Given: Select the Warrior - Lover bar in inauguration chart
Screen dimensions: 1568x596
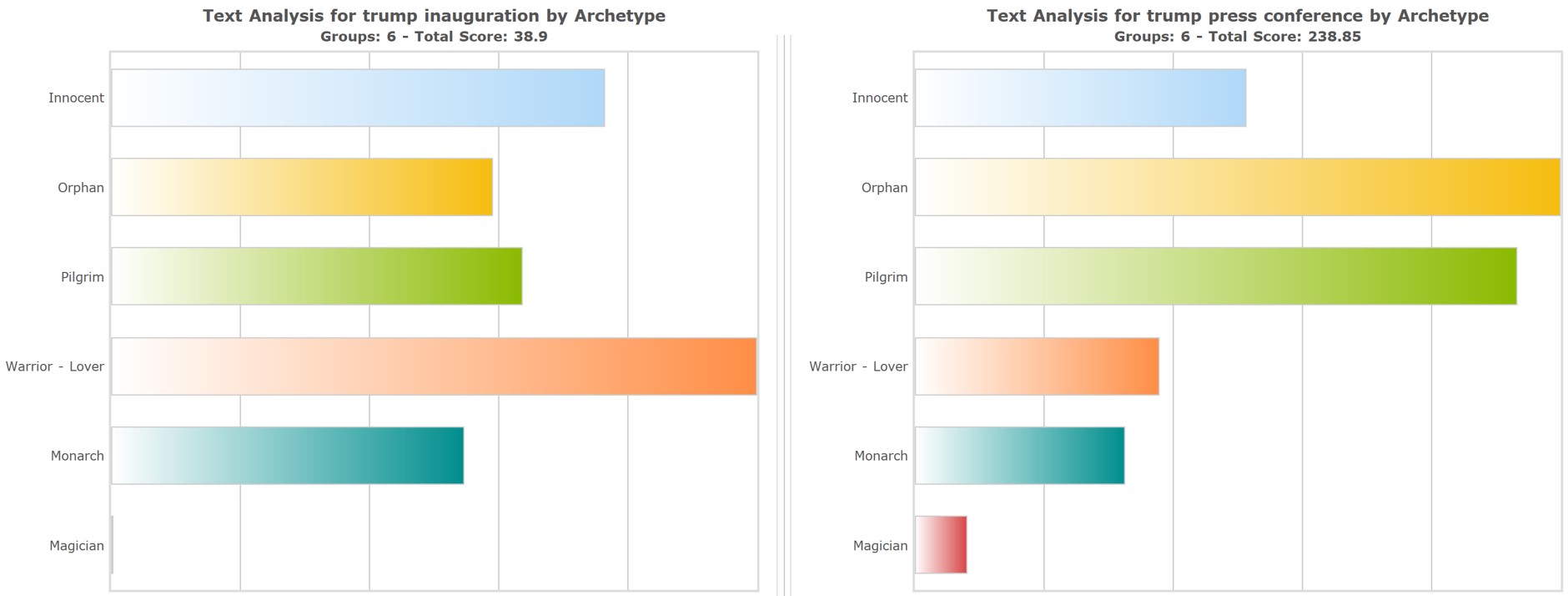Looking at the screenshot, I should coord(434,366).
